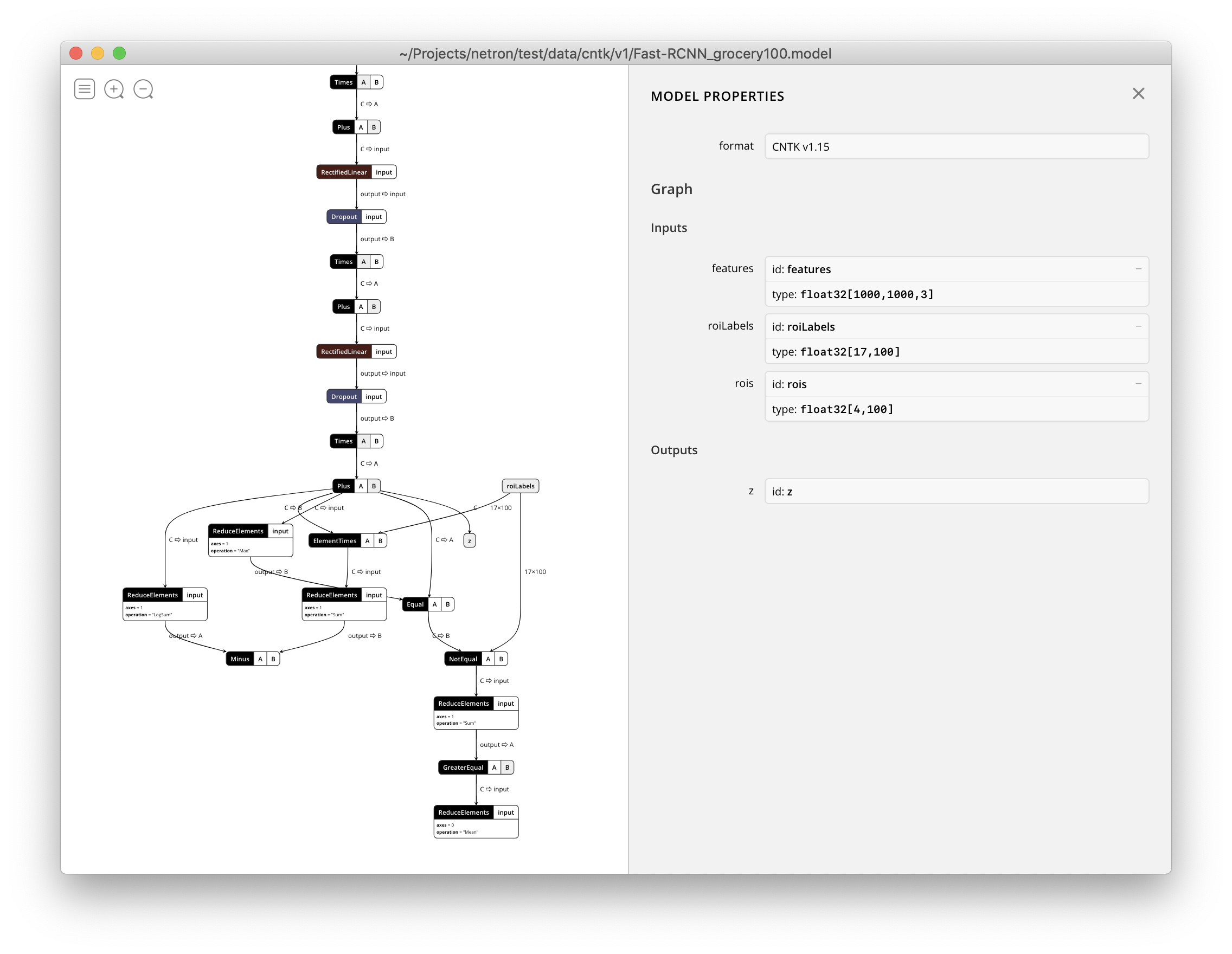Select the features type float32[1000,1000,3]

pyautogui.click(x=957, y=294)
